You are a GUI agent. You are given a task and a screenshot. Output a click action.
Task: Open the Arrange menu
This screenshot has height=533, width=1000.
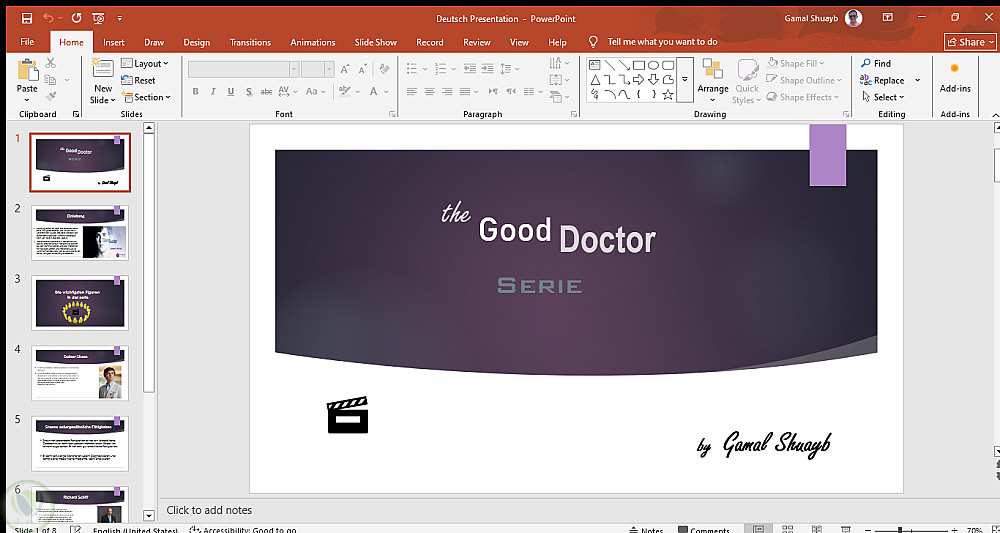coord(713,80)
